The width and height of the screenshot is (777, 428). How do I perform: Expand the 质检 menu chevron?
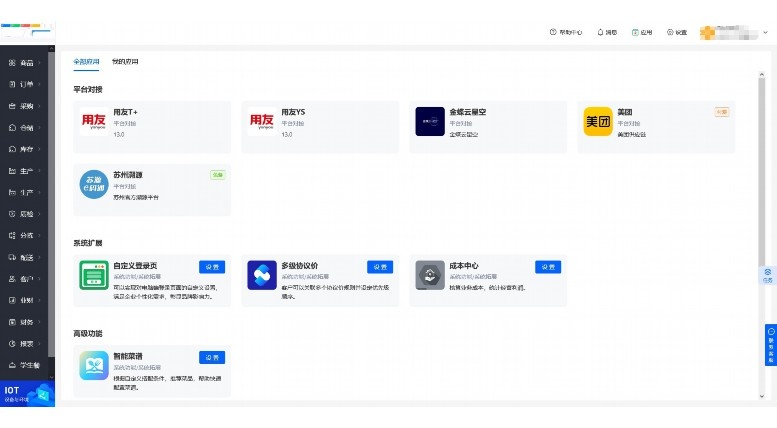39,214
